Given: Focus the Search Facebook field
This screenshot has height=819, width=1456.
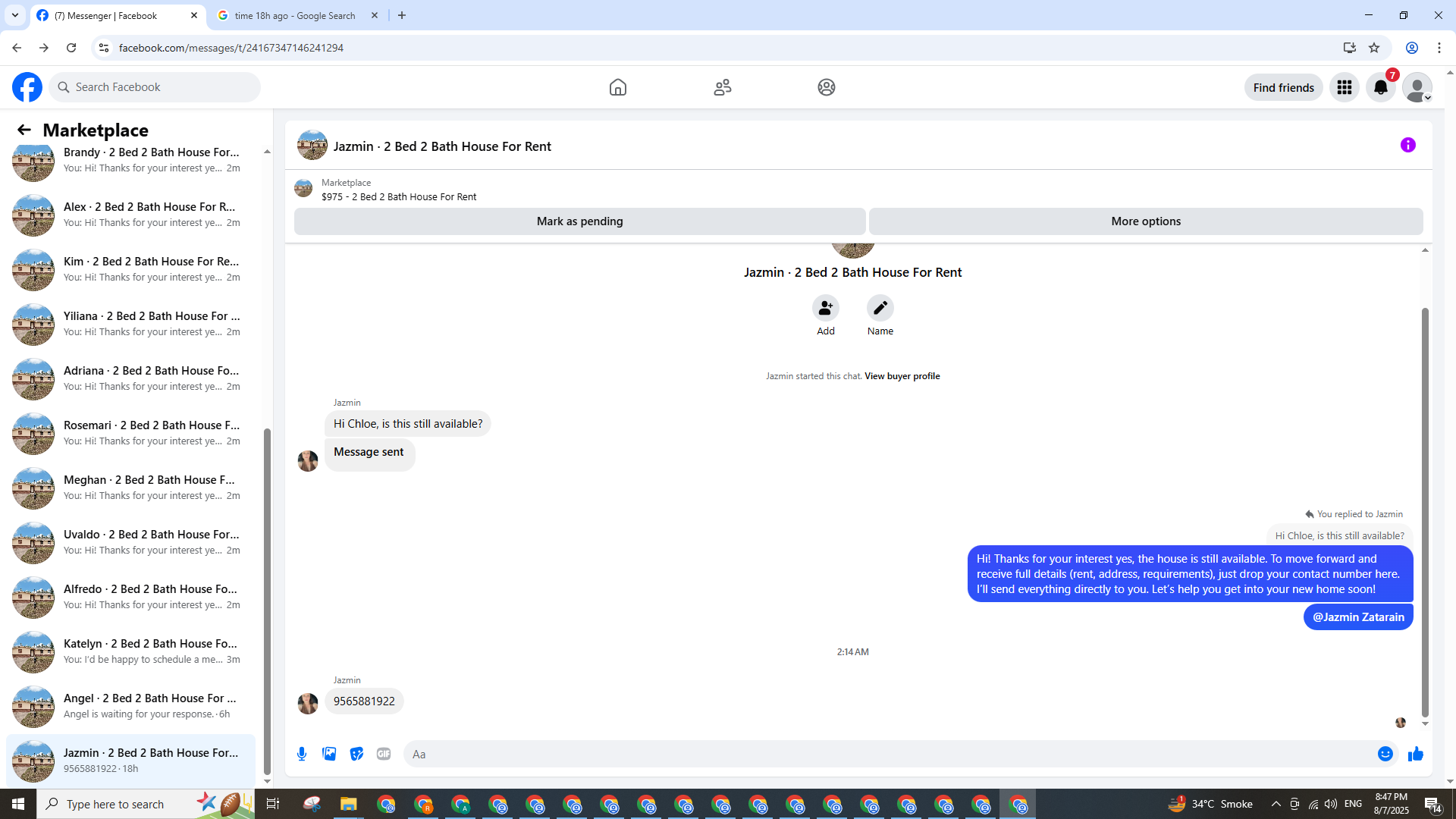Looking at the screenshot, I should [x=155, y=87].
